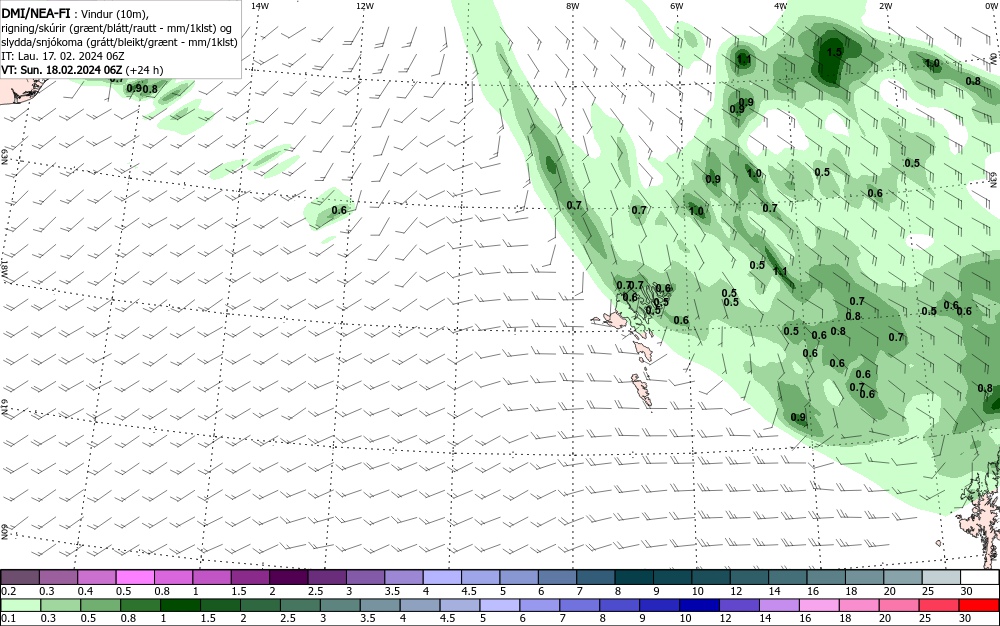Click the 8 dark teal swatch in the upper legend row
Viewport: 1000px width, 626px height.
tap(634, 578)
